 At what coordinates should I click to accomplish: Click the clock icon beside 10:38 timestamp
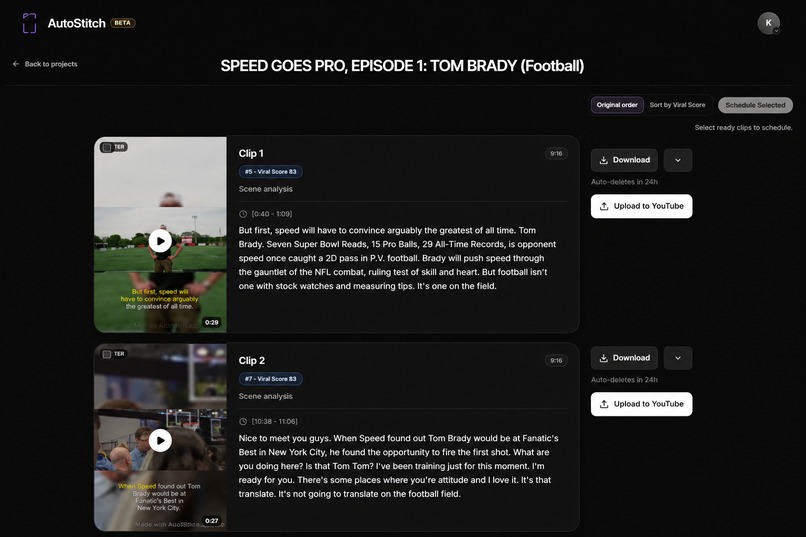(243, 421)
